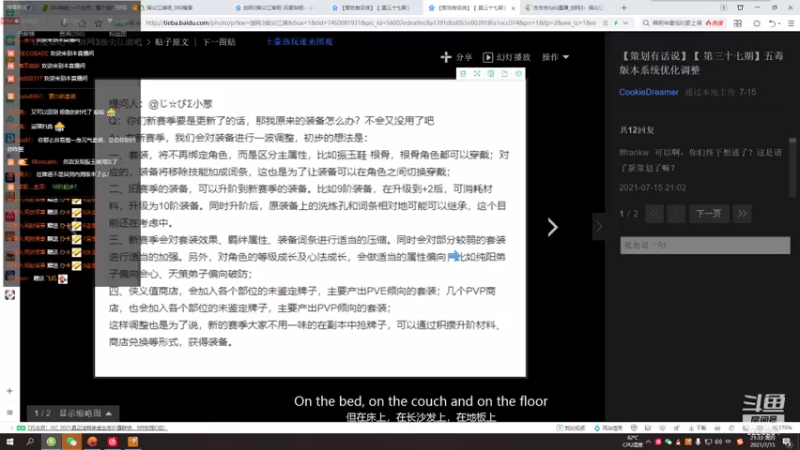Viewport: 800px width, 450px height.
Task: Expand thumbnails via 显示缩略图 toggle
Action: pyautogui.click(x=85, y=413)
